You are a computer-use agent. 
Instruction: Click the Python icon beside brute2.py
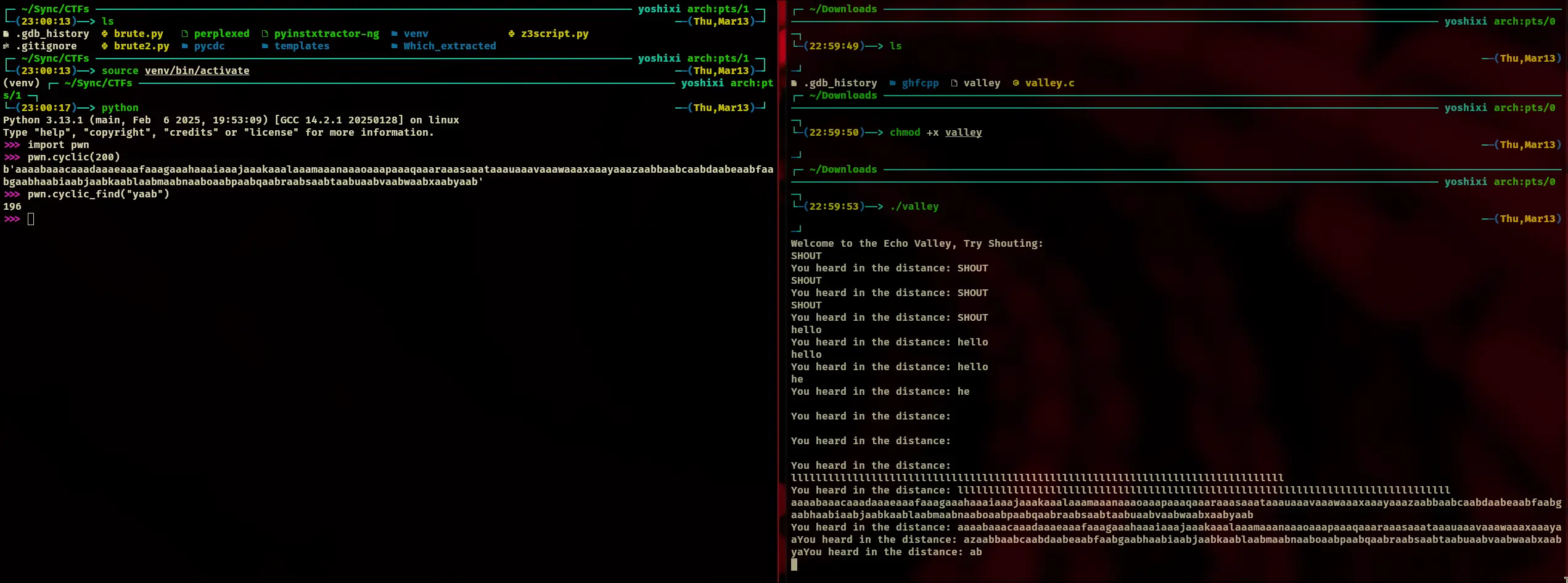pyautogui.click(x=105, y=46)
